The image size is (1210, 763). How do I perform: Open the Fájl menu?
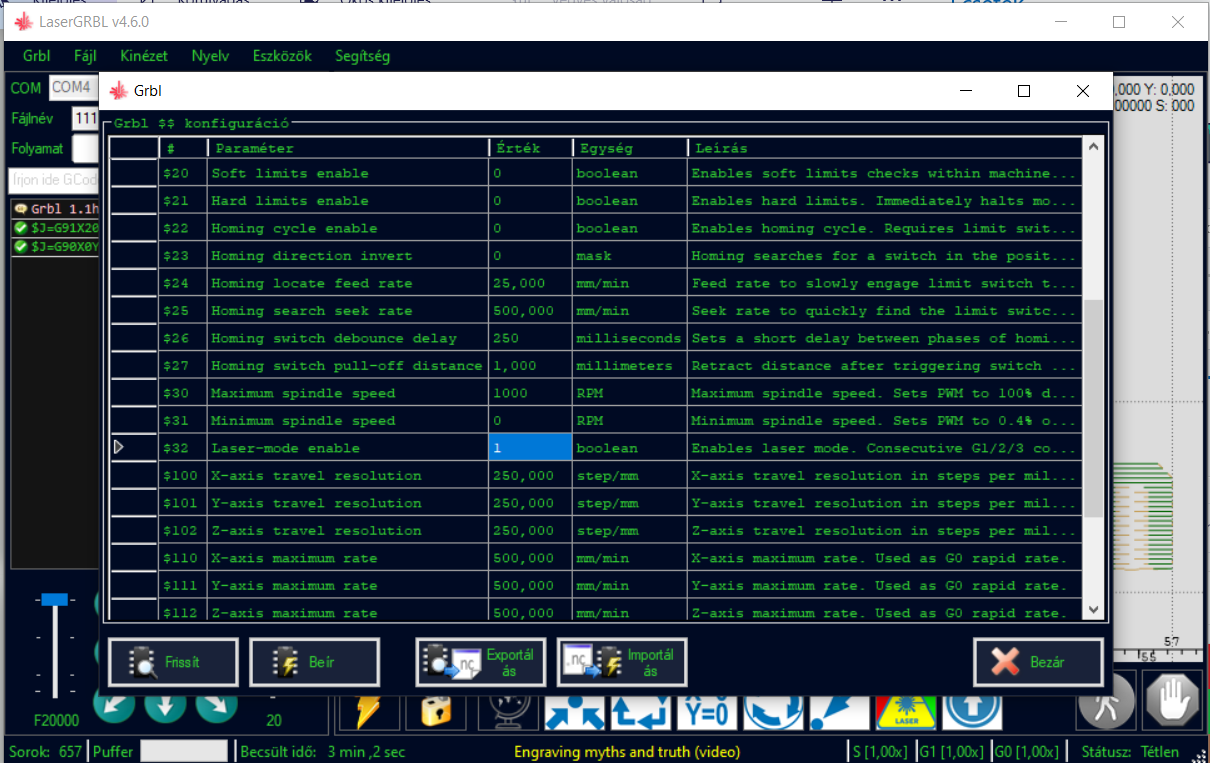point(85,56)
